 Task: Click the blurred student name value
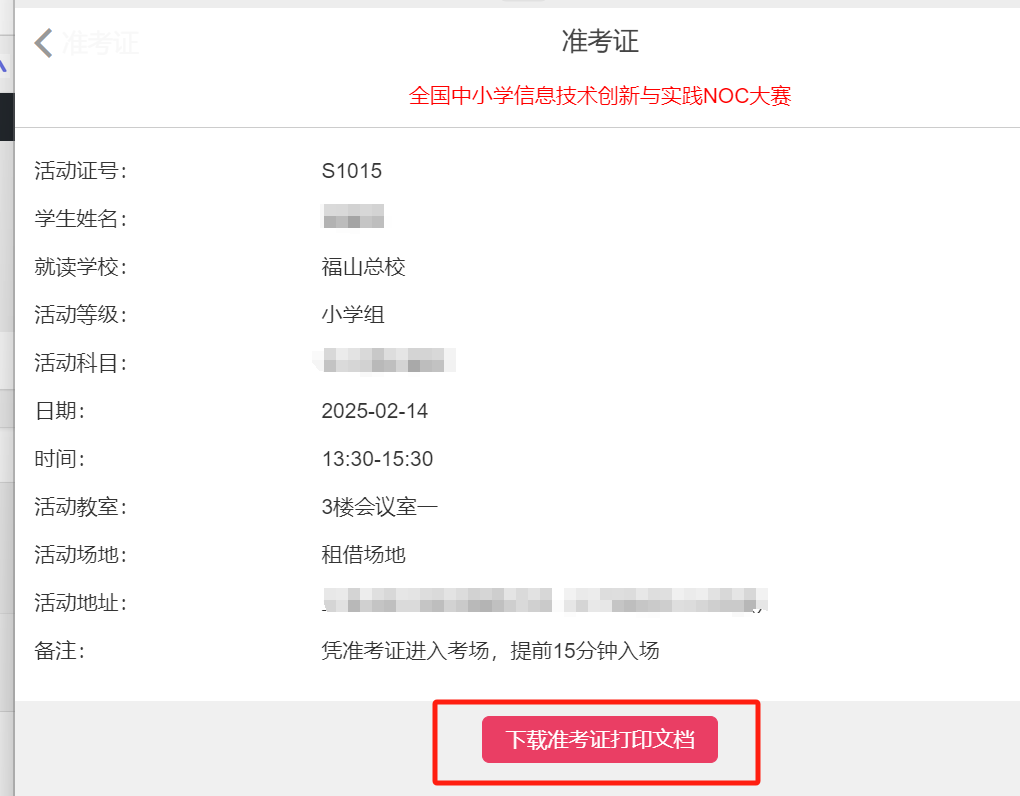[x=354, y=216]
